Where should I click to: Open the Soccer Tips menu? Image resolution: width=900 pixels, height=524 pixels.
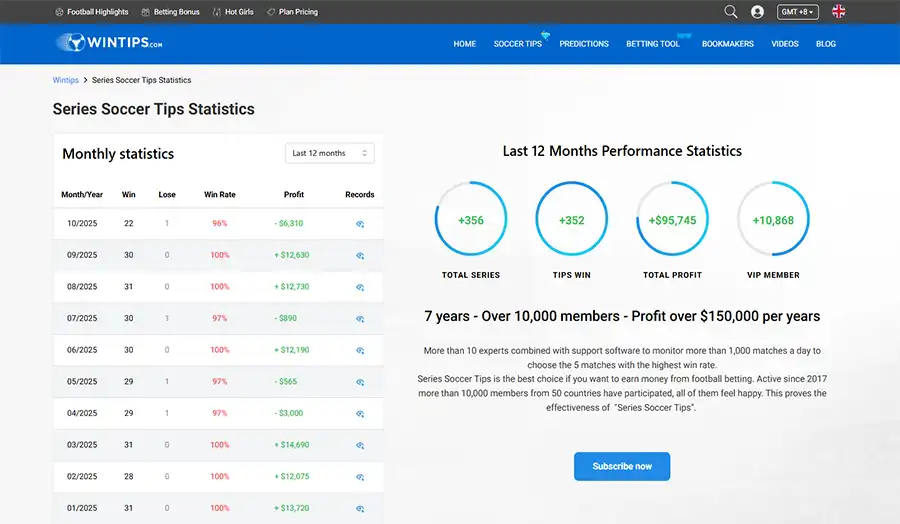[517, 44]
